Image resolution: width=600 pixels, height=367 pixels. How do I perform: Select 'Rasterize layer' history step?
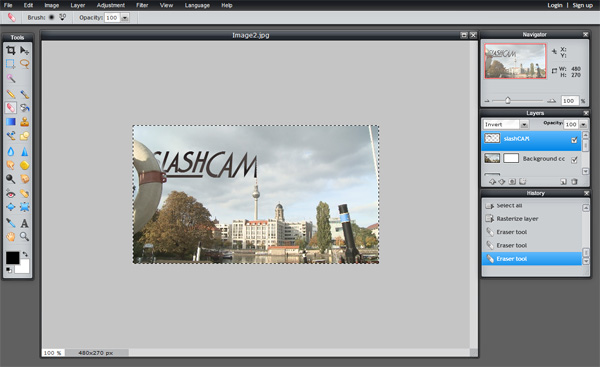[532, 219]
